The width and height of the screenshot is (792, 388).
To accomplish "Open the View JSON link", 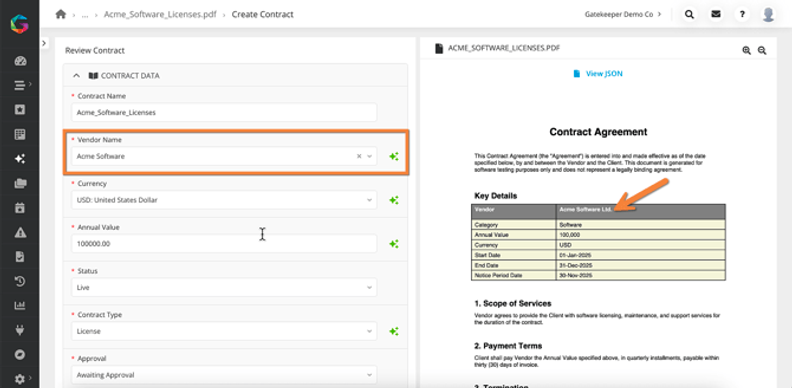I will click(598, 74).
